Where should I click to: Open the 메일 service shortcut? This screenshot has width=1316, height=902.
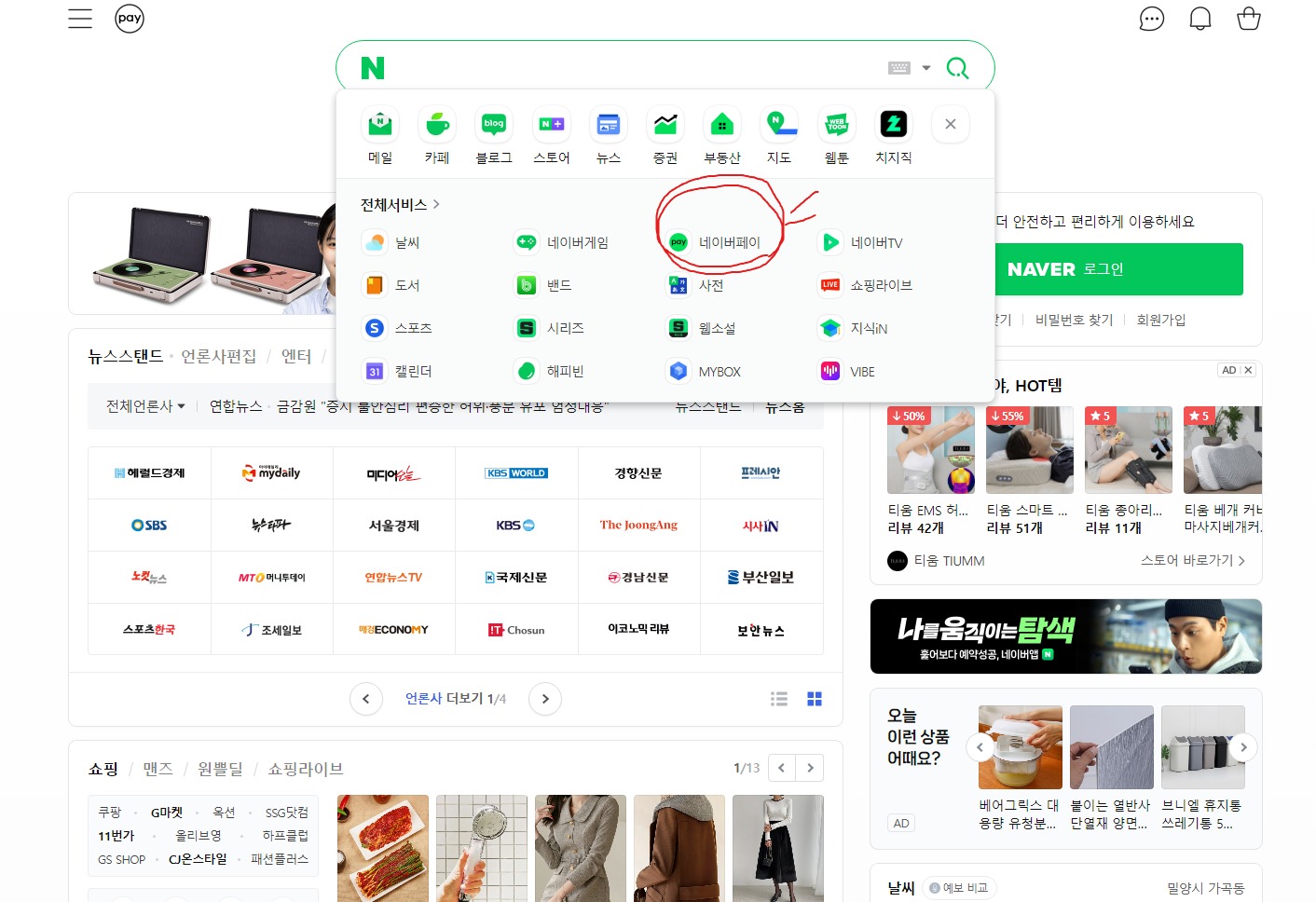pyautogui.click(x=380, y=136)
